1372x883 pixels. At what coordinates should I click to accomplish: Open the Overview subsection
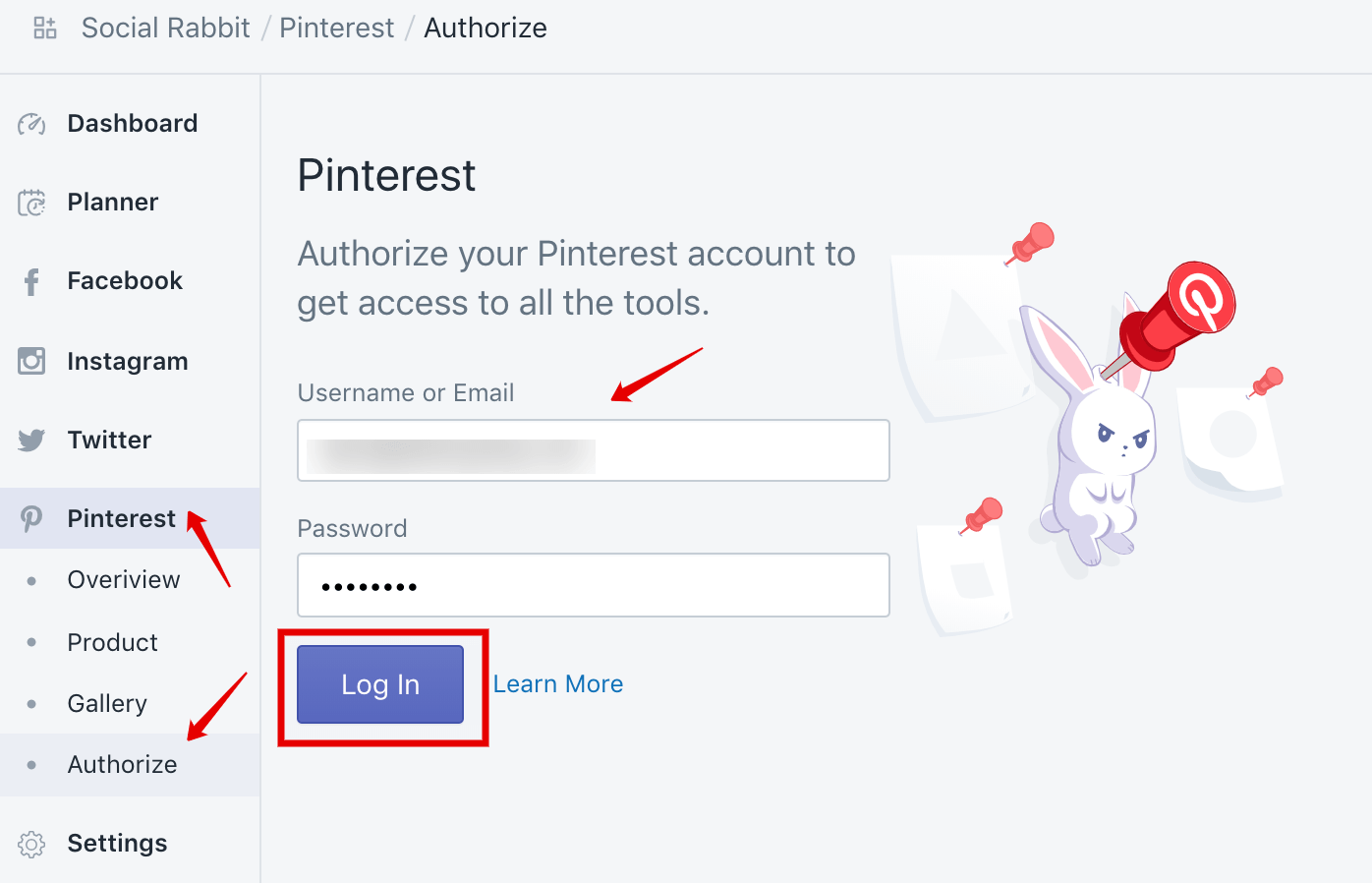click(124, 579)
